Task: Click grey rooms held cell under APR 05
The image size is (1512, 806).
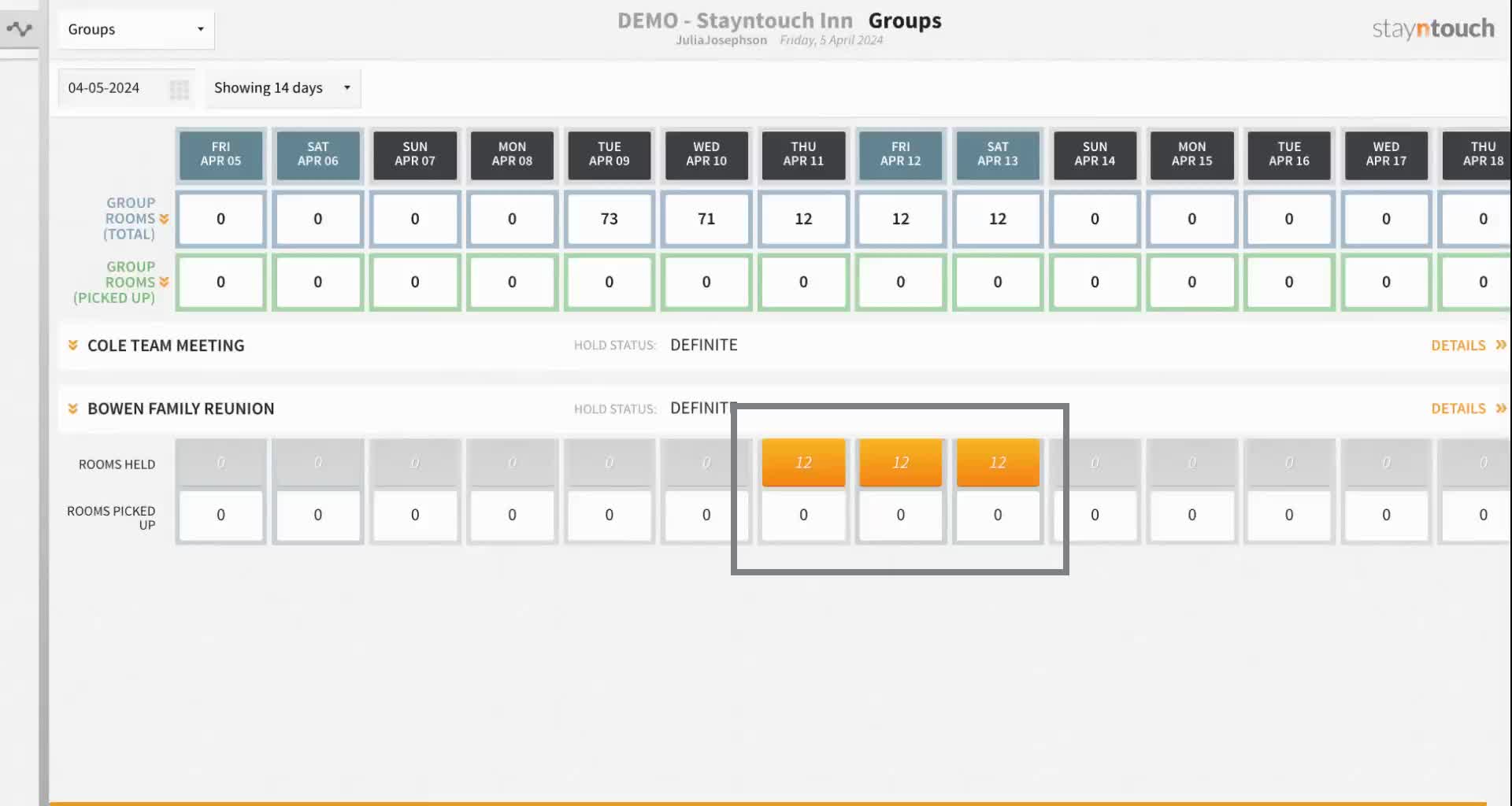Action: pos(220,463)
